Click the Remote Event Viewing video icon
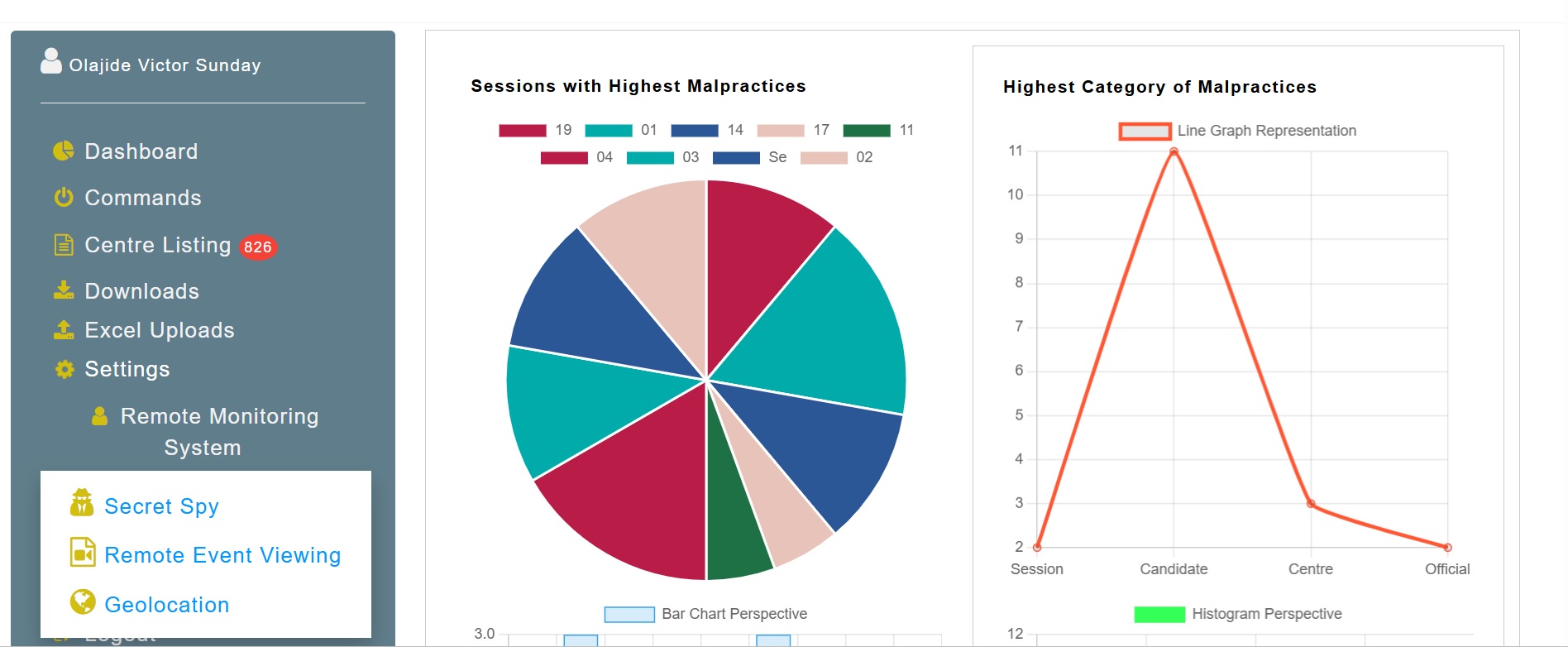This screenshot has width=1568, height=647. 83,552
